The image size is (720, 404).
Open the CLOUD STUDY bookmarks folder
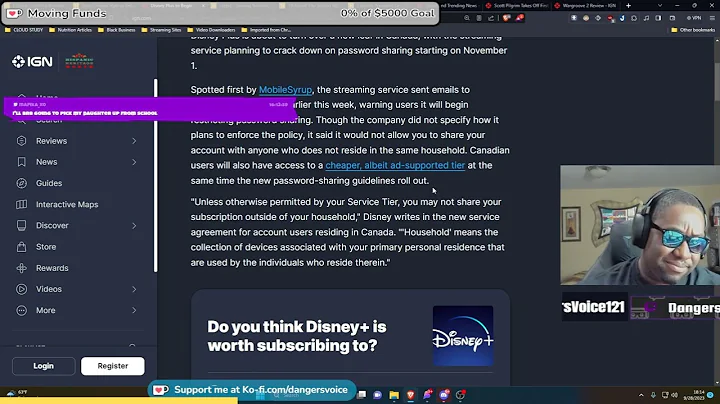coord(24,30)
